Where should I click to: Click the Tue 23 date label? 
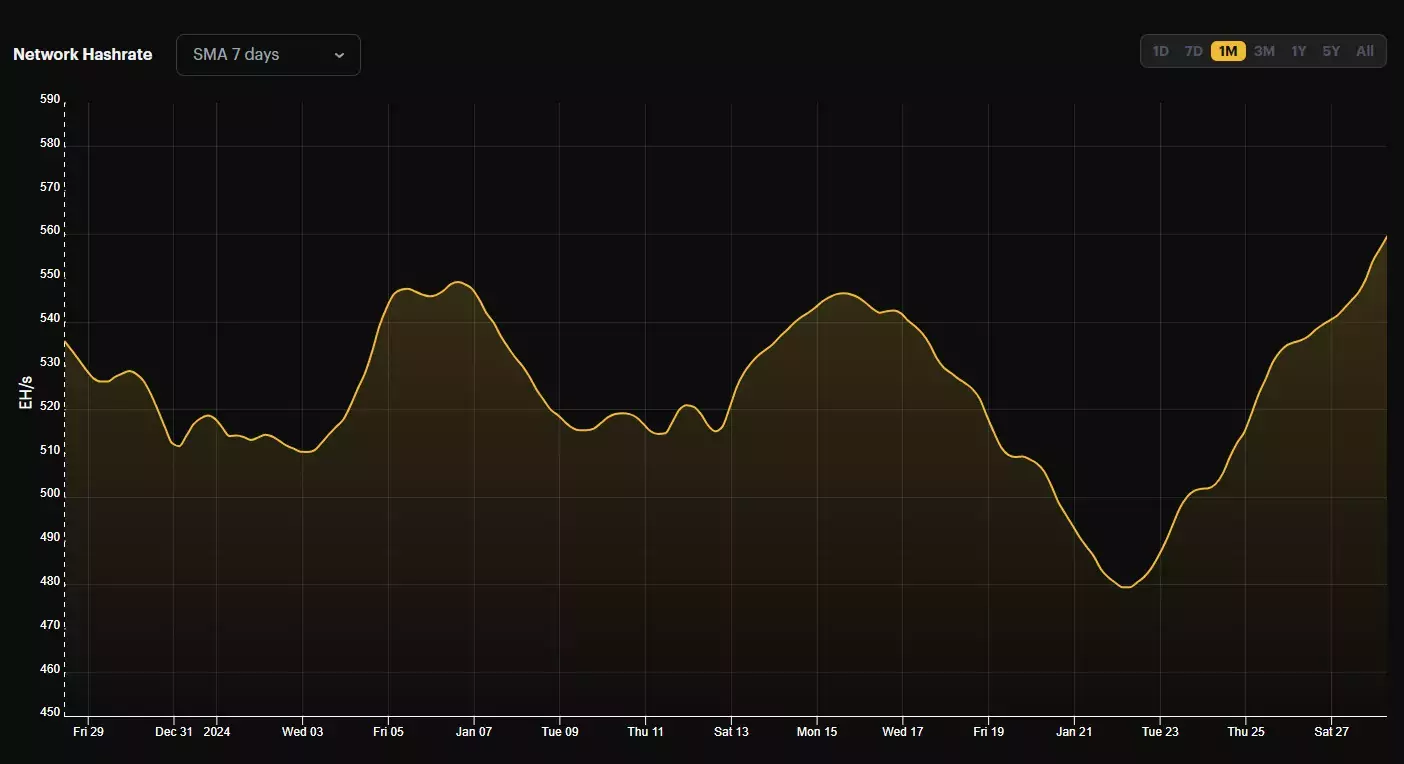[x=1160, y=732]
